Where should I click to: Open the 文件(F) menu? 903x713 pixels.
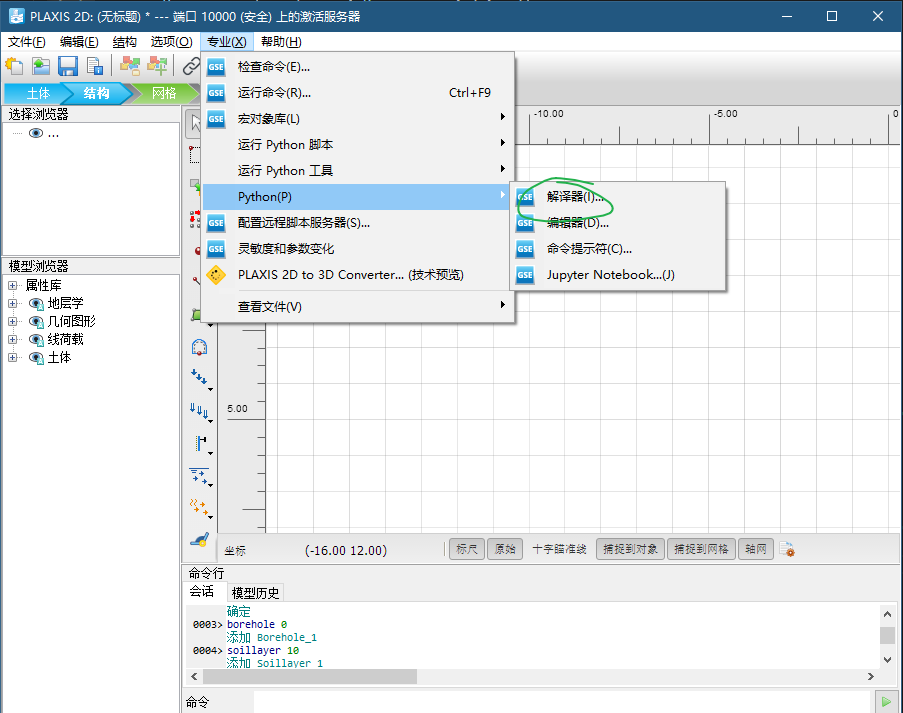tap(26, 41)
